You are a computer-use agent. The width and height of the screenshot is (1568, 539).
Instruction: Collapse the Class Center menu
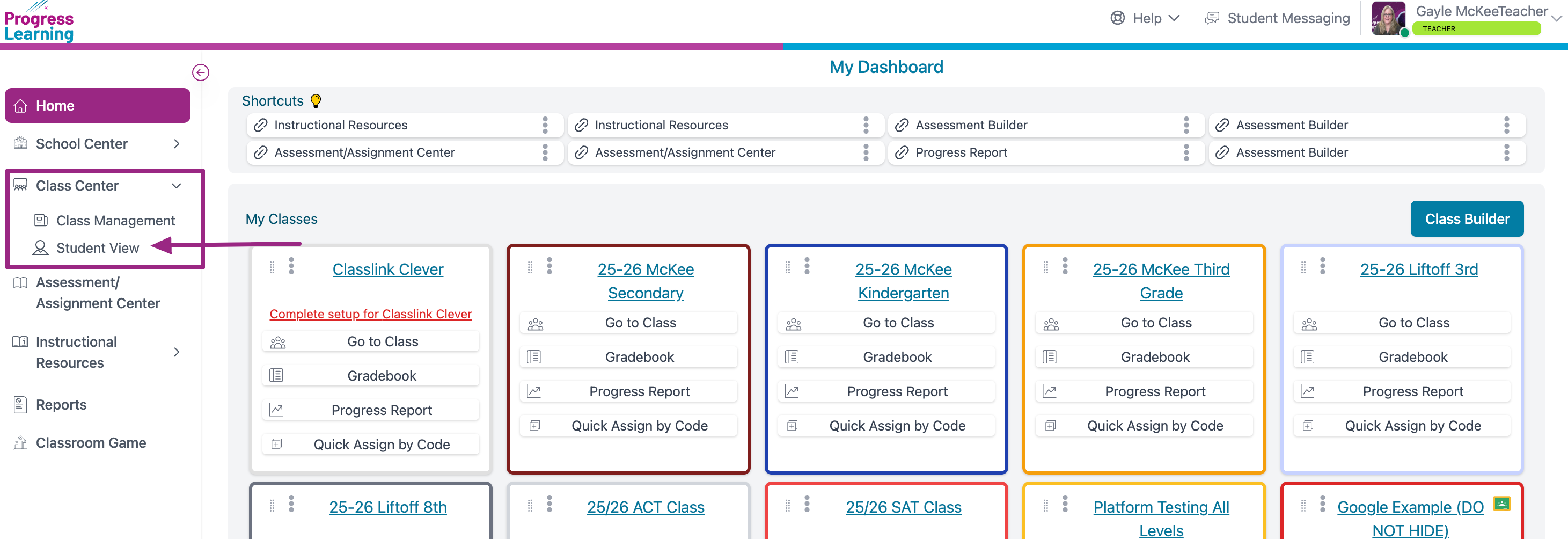coord(177,186)
